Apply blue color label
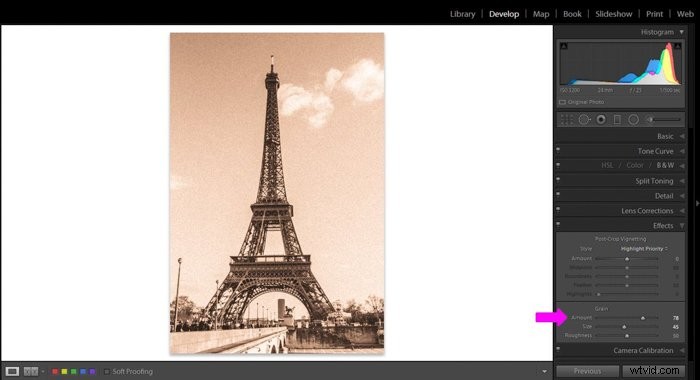The image size is (700, 380). coord(83,372)
